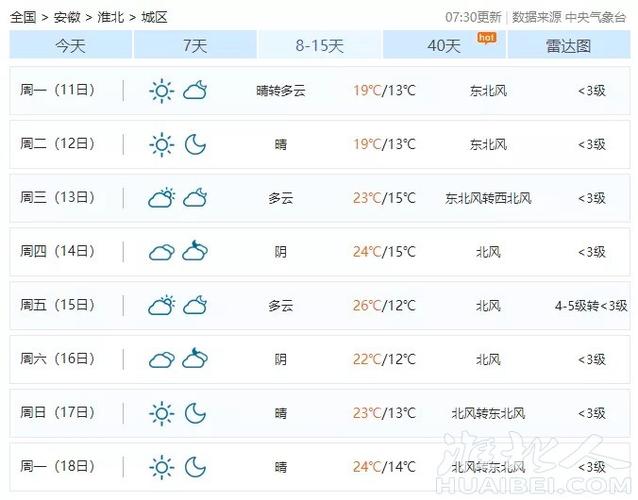Image resolution: width=638 pixels, height=500 pixels.
Task: Click the 26℃/12℃ temperature
Action: 384,306
